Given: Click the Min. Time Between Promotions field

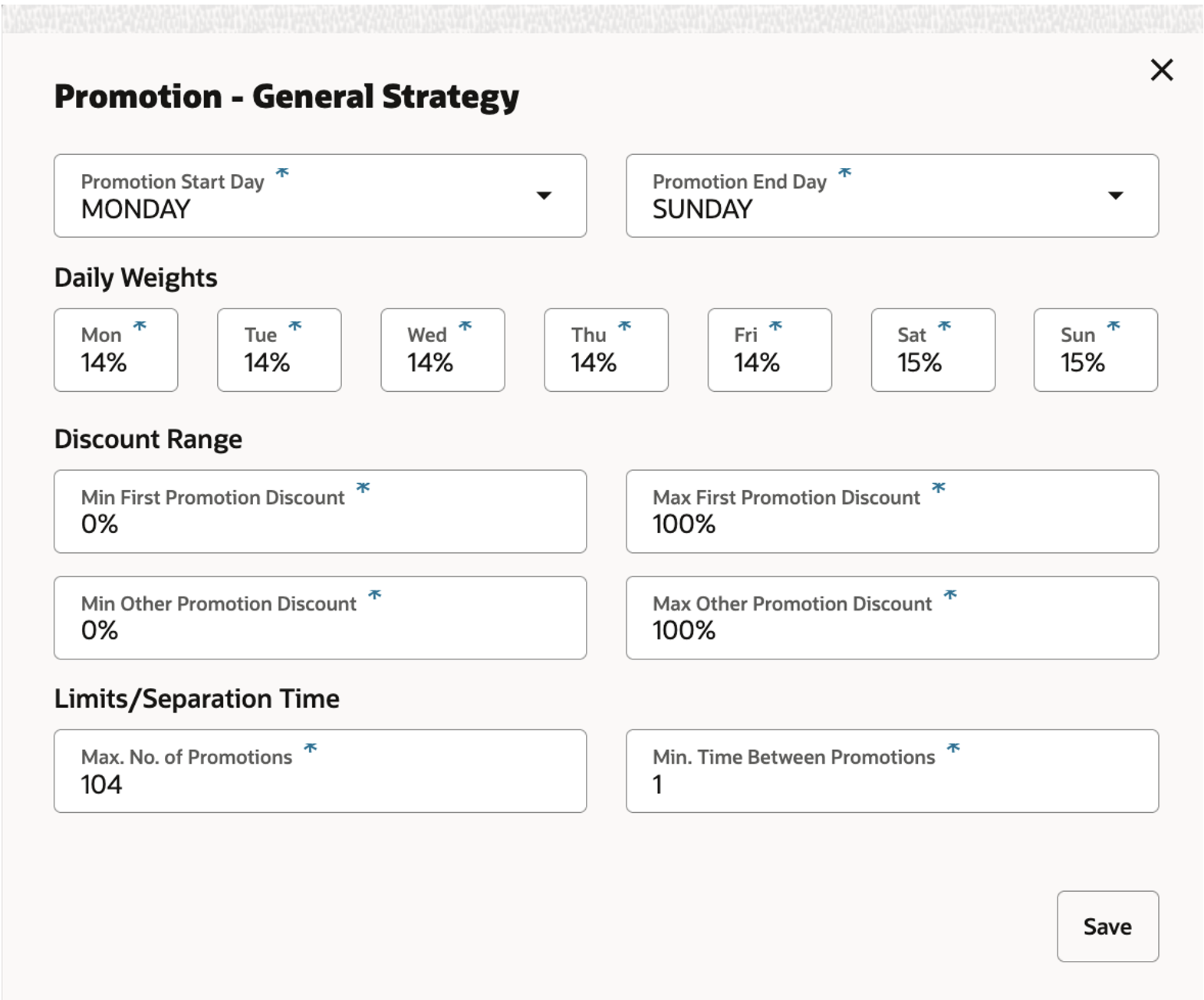Looking at the screenshot, I should 892,771.
